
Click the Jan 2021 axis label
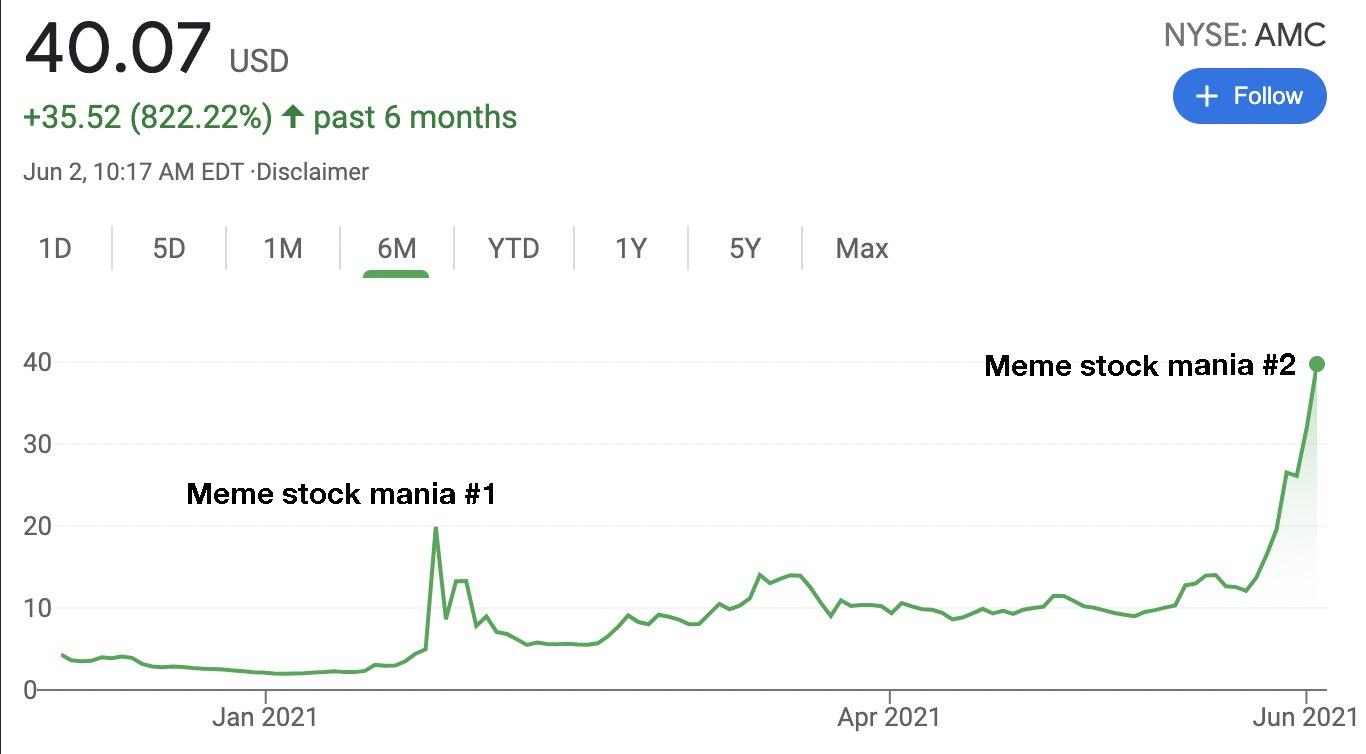(265, 717)
